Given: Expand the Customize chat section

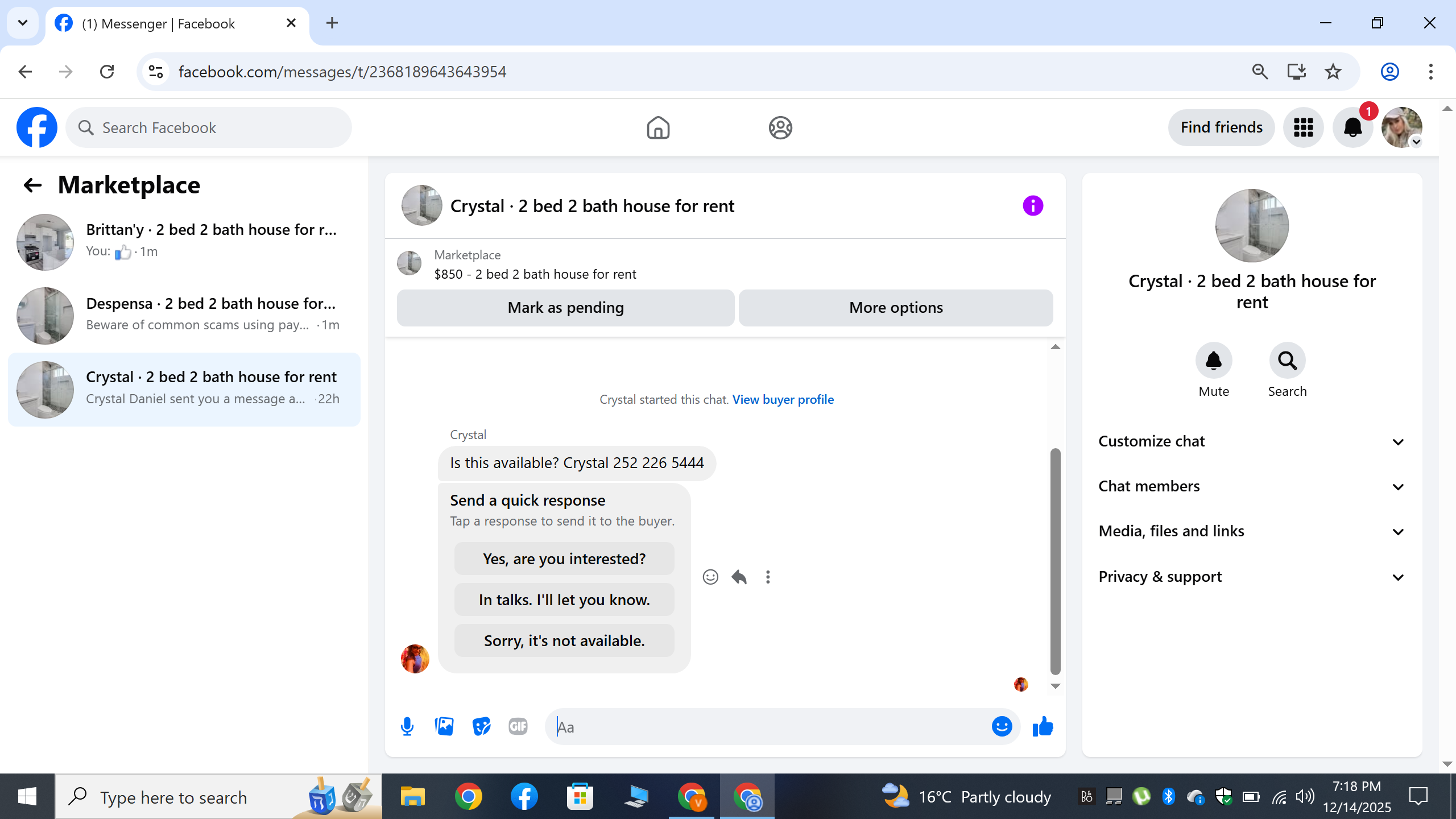Looking at the screenshot, I should 1251,441.
